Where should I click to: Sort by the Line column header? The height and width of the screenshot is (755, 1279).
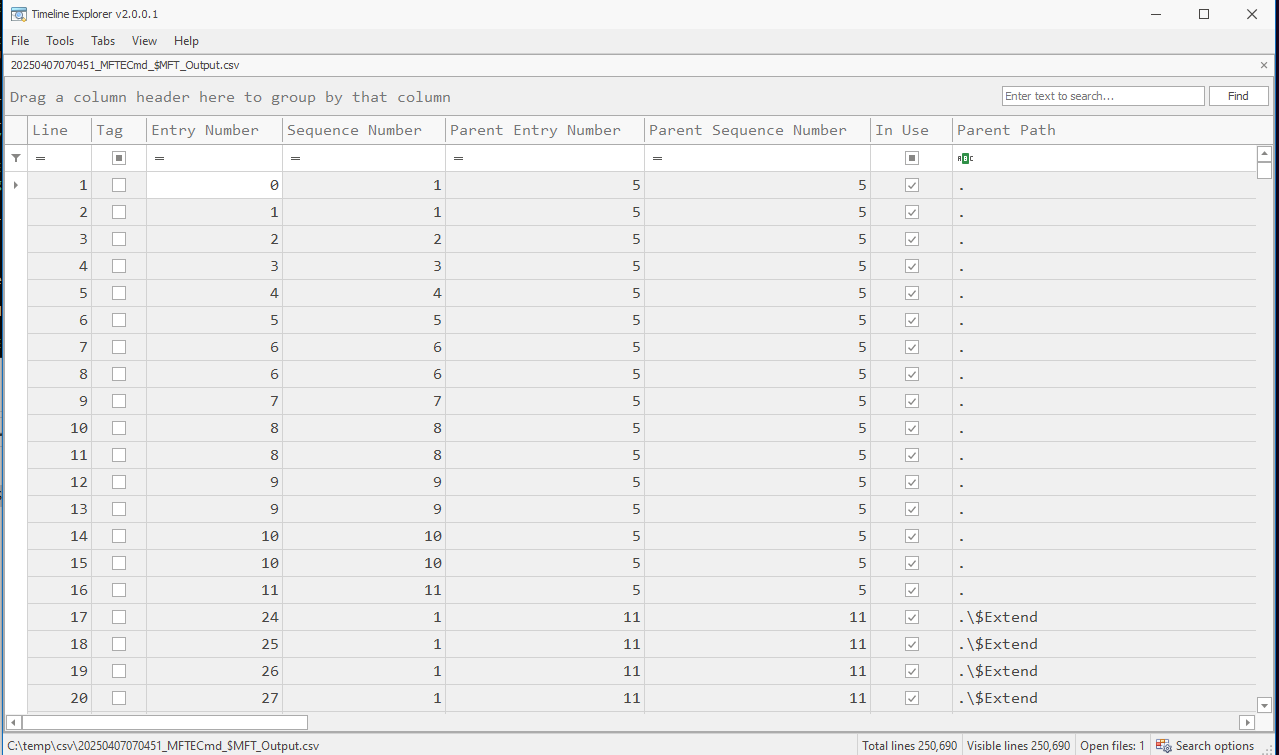tap(59, 130)
